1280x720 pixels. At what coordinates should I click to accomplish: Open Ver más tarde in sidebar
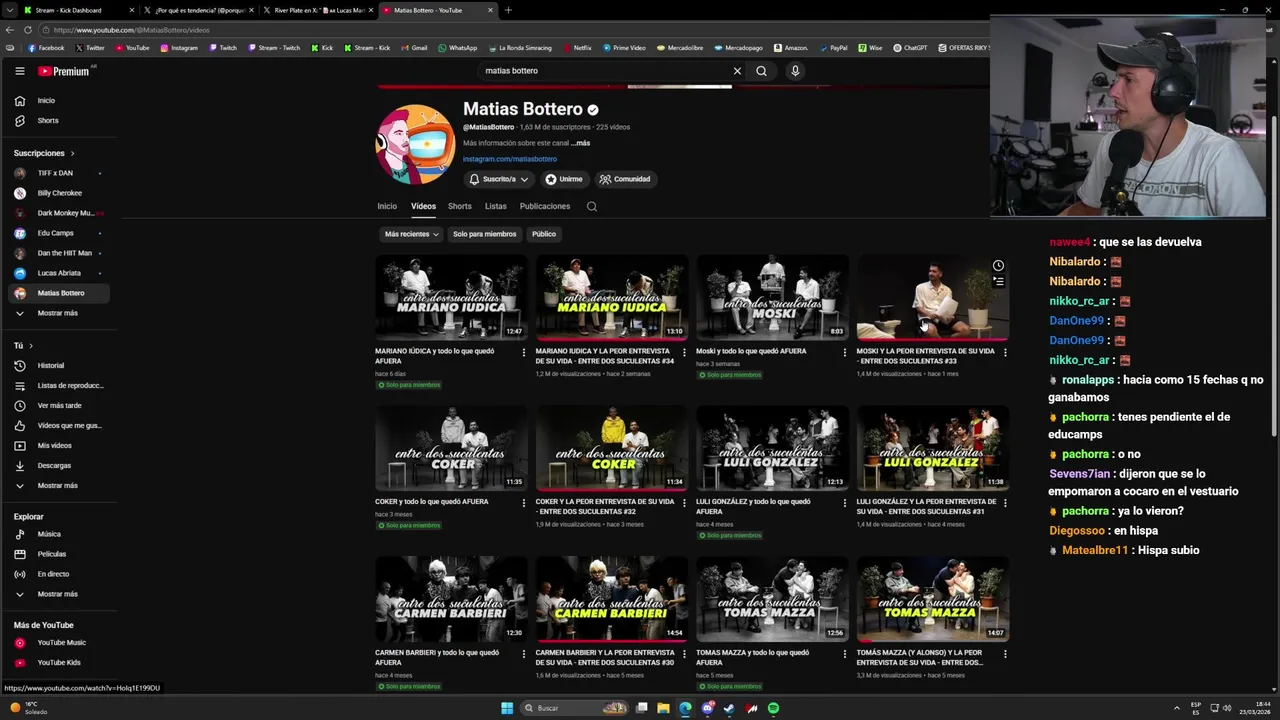click(59, 405)
